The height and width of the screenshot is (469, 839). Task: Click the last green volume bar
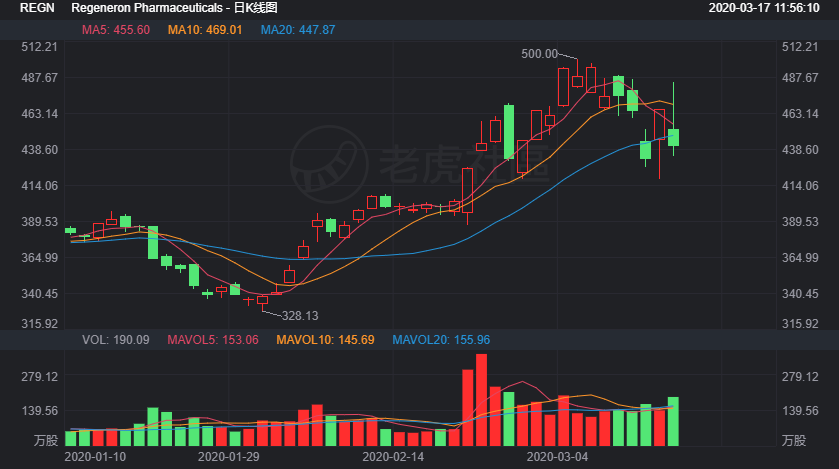(673, 421)
